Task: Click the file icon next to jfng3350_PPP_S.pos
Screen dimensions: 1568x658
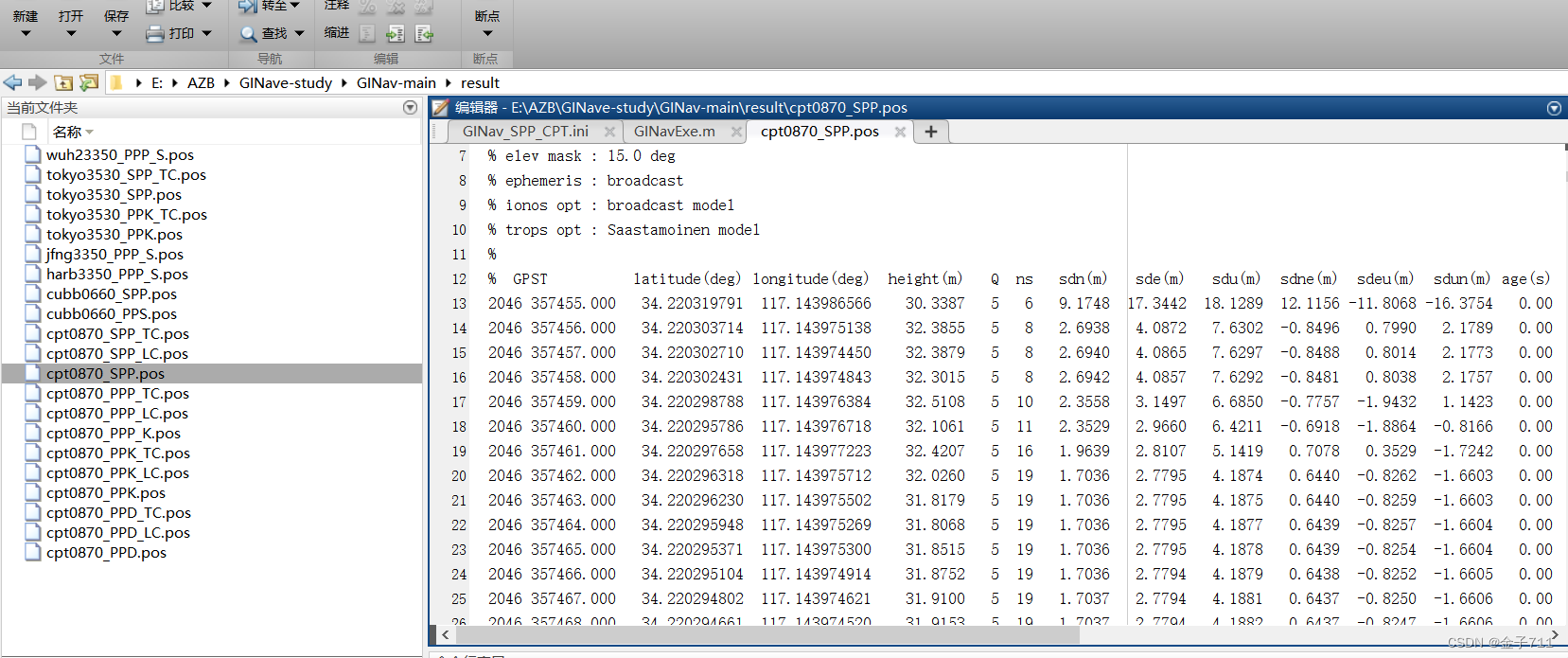Action: (x=33, y=254)
